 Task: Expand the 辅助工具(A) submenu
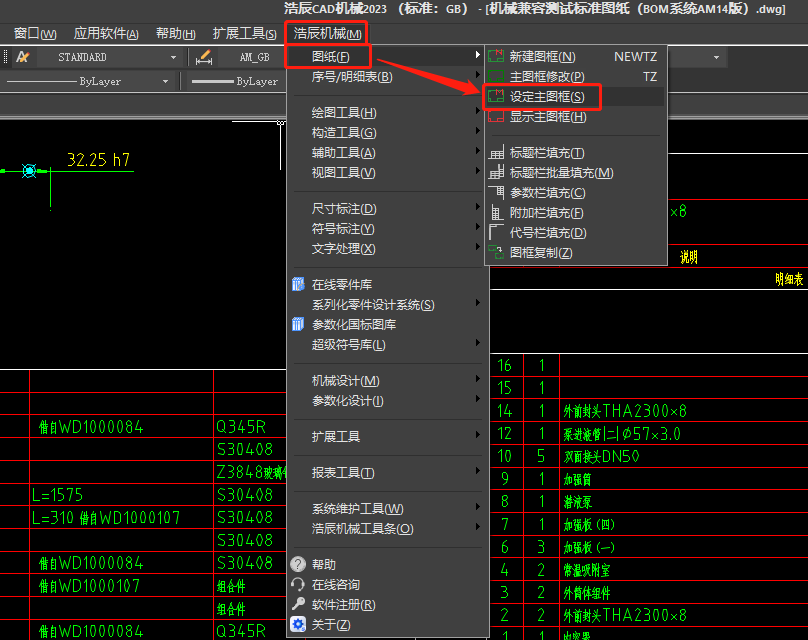[385, 153]
